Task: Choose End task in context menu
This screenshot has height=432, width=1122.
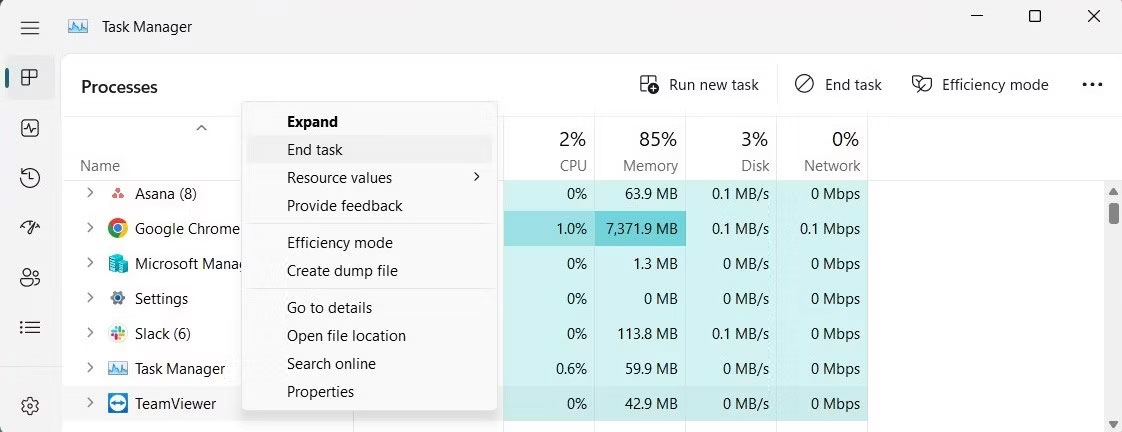Action: point(369,149)
